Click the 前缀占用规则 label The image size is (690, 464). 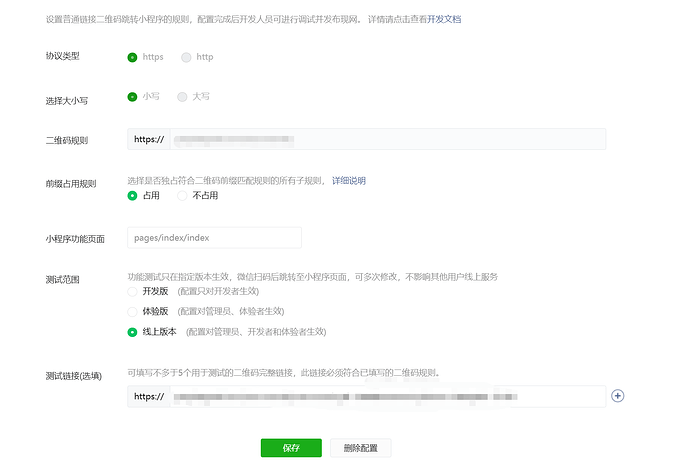tap(71, 184)
